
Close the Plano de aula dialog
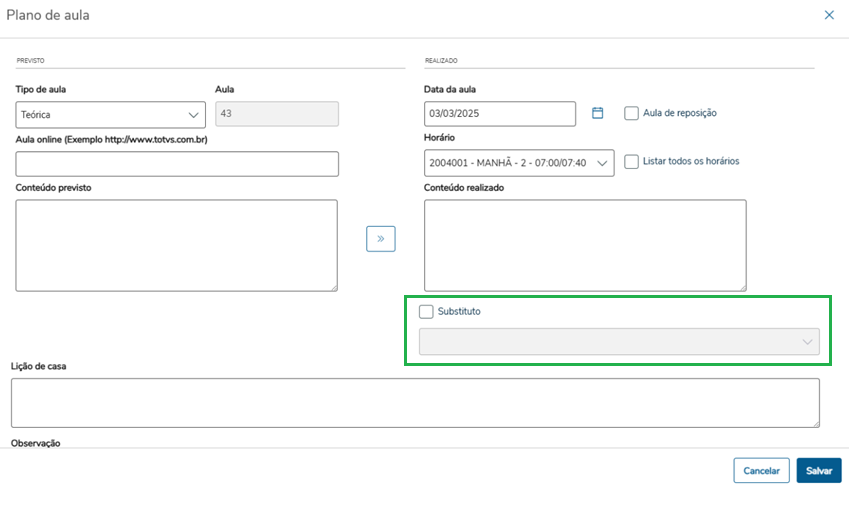829,15
